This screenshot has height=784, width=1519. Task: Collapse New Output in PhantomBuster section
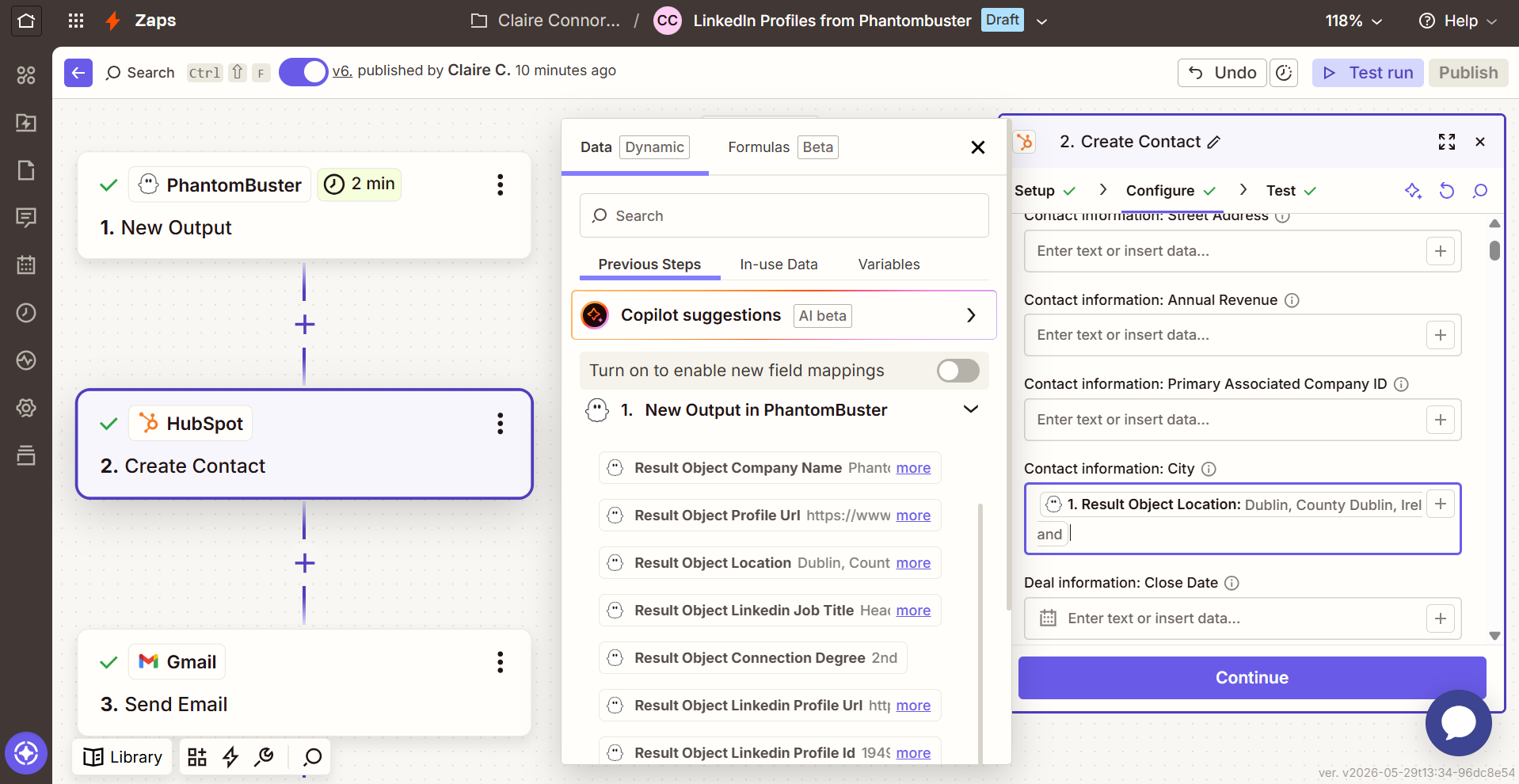pos(971,409)
